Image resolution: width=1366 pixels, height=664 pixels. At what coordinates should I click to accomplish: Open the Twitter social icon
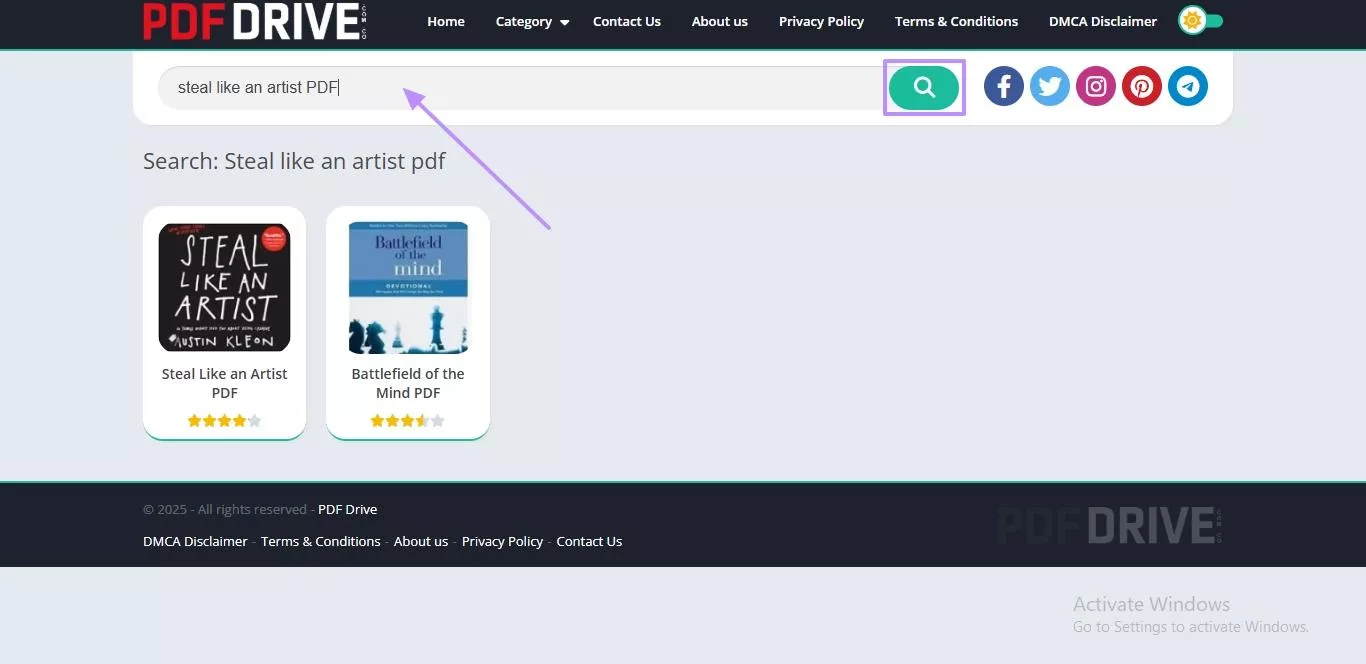[1049, 87]
